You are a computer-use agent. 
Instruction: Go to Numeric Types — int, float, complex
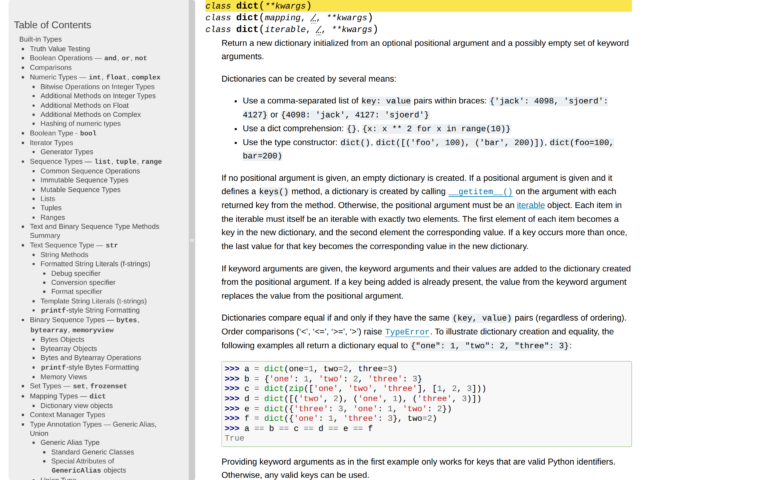(x=95, y=77)
